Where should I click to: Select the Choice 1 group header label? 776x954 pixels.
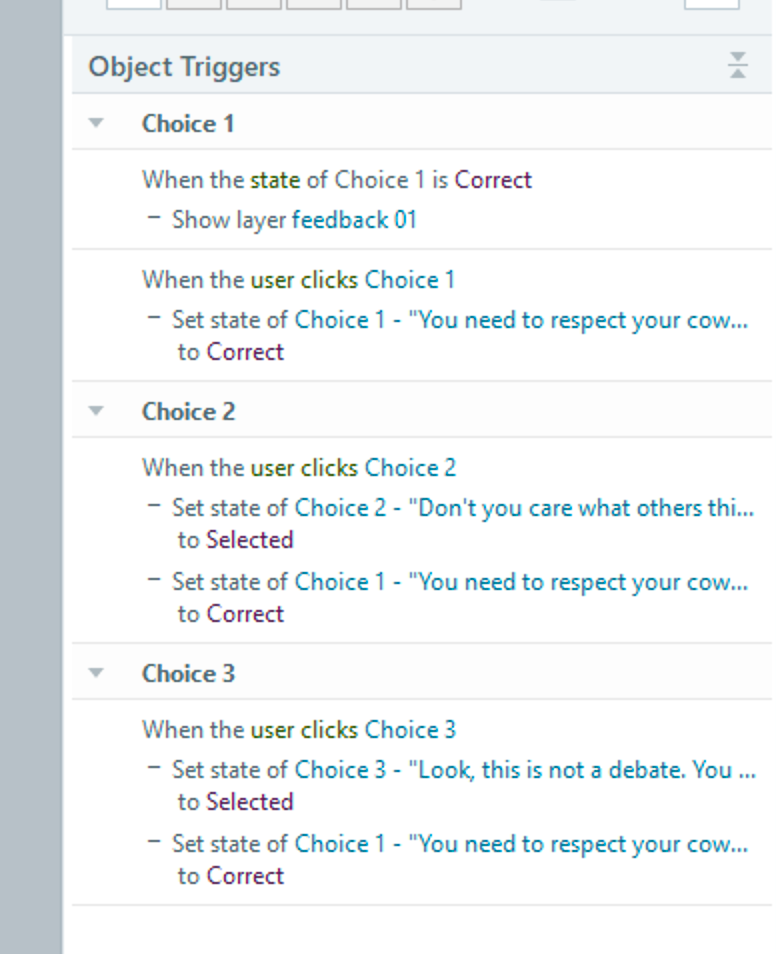[188, 123]
